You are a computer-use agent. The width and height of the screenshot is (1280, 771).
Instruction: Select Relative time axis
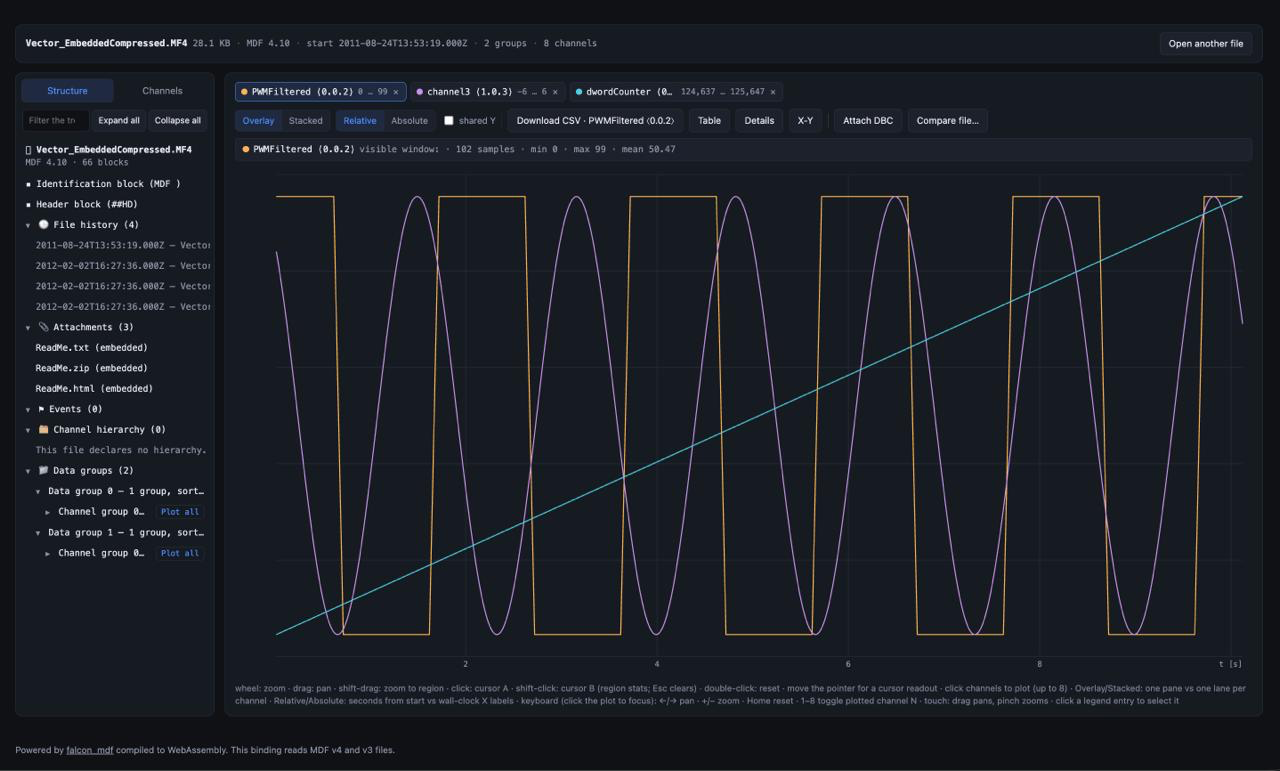(x=360, y=121)
